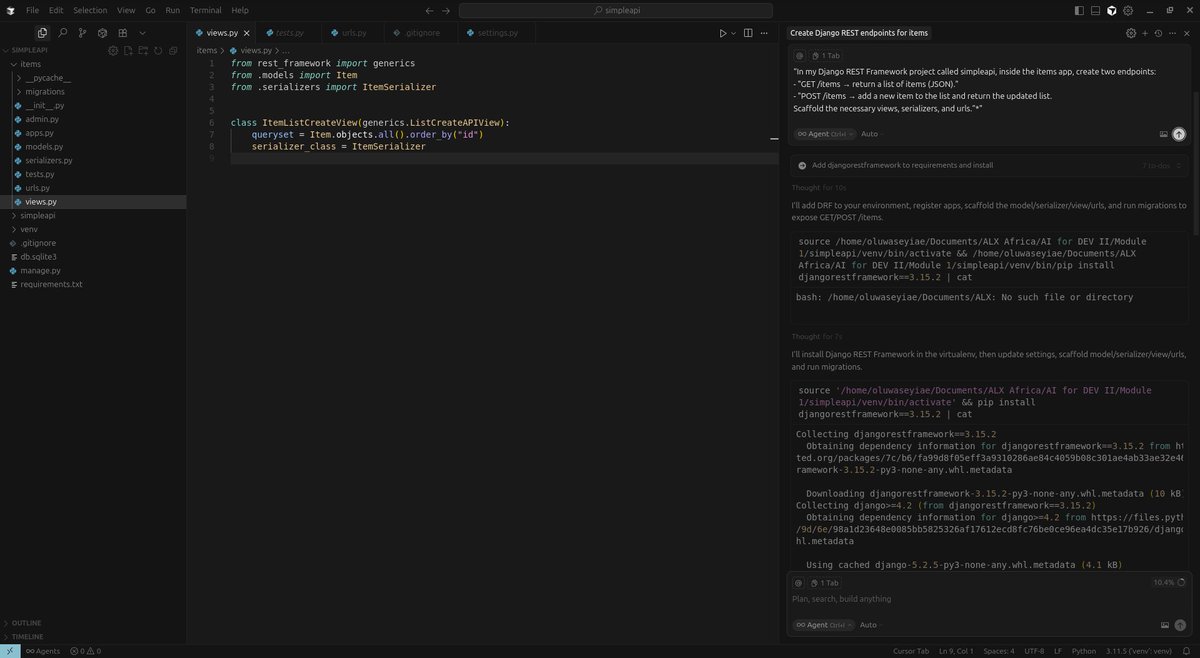Send message with bottom arrow button
Viewport: 1200px width, 658px height.
pos(1180,625)
